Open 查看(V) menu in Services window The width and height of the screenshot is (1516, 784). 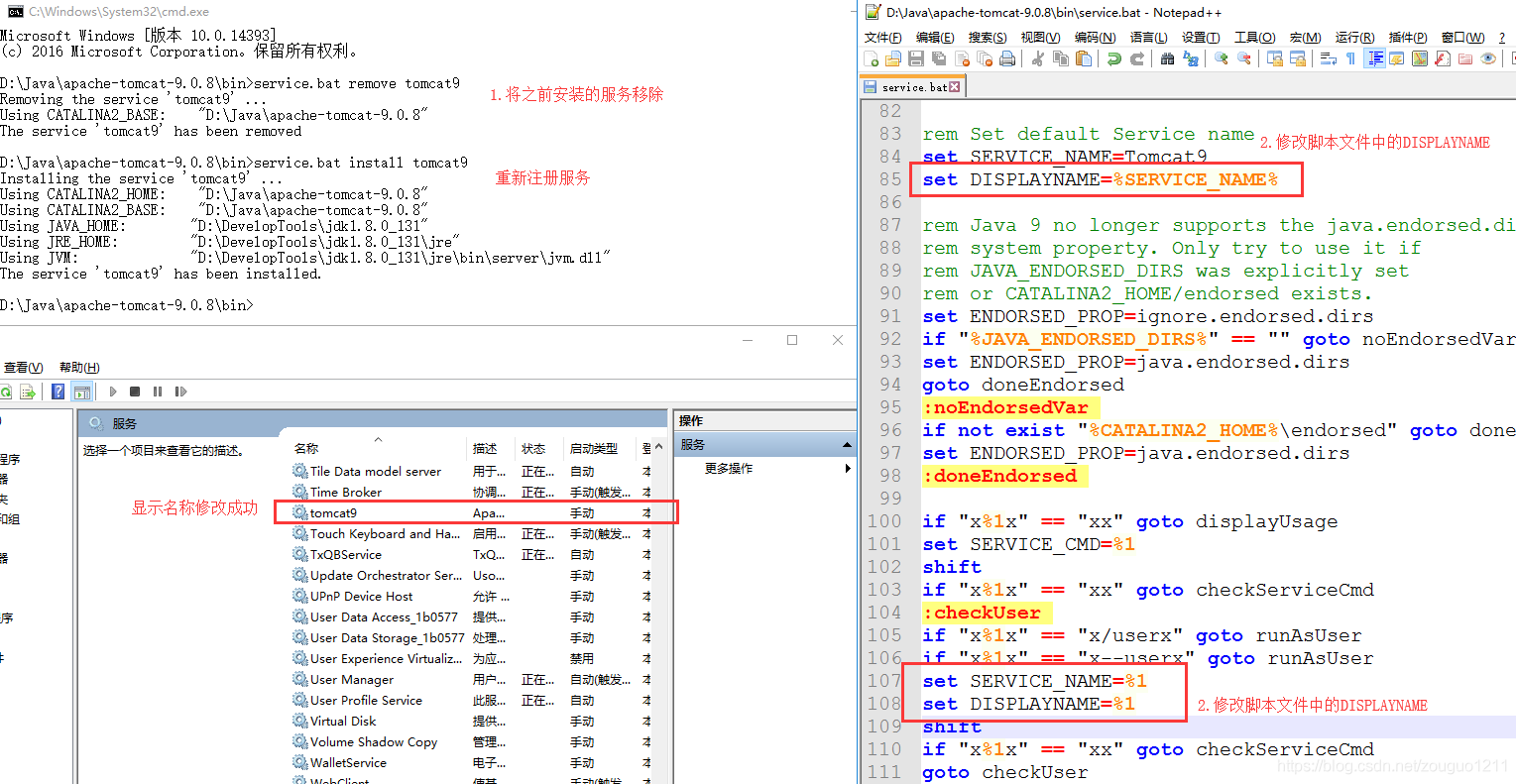click(x=24, y=368)
